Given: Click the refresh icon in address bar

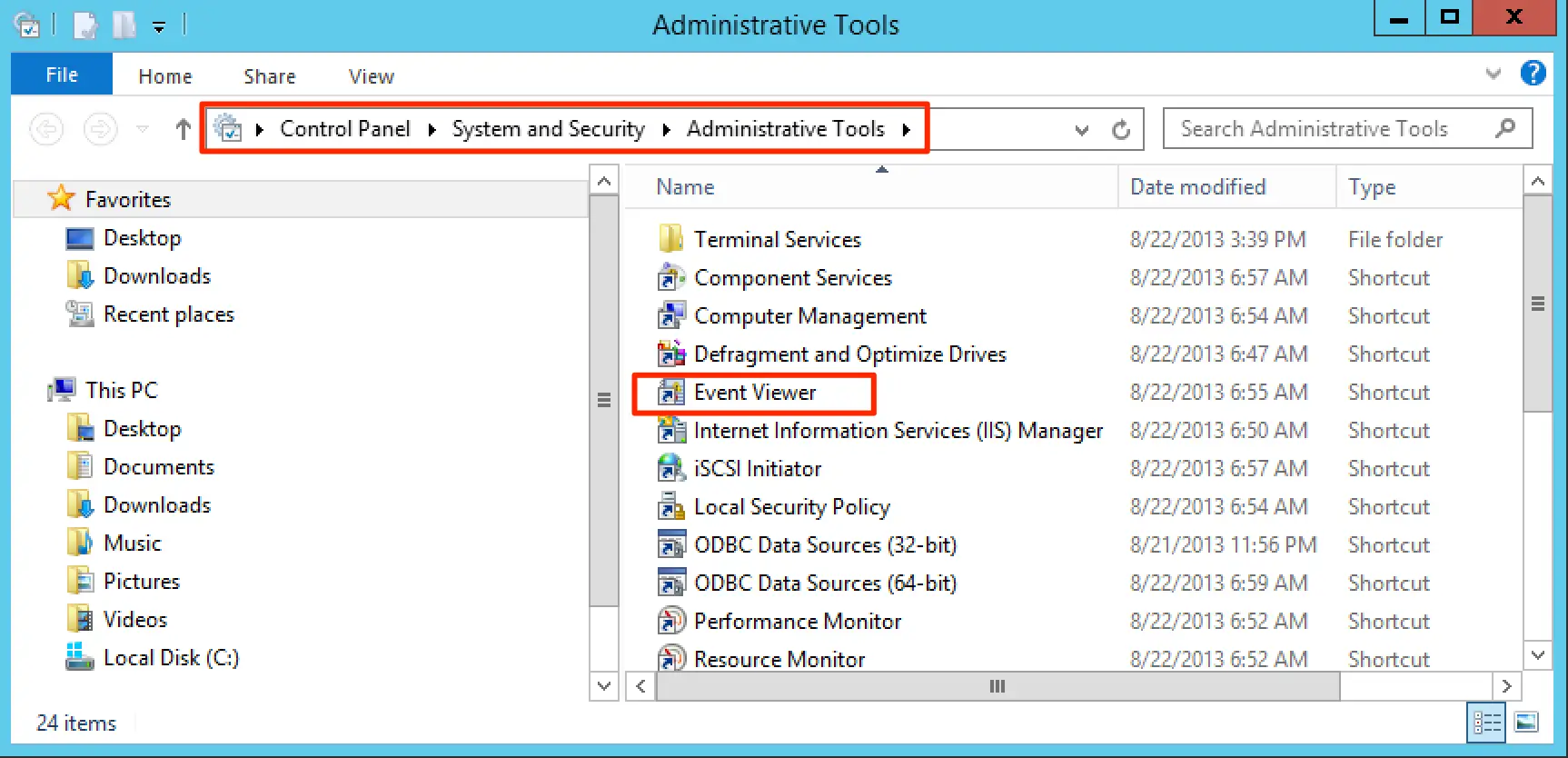Looking at the screenshot, I should (1121, 130).
